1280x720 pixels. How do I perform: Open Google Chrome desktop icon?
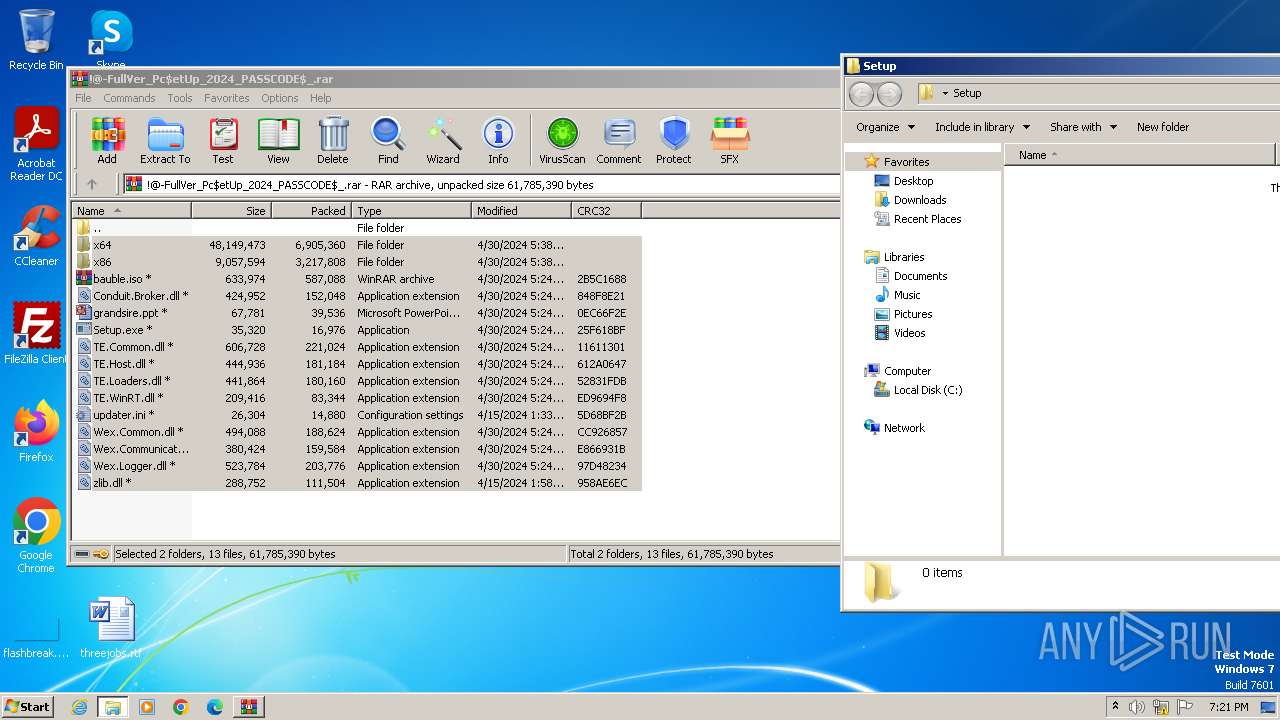coord(36,536)
